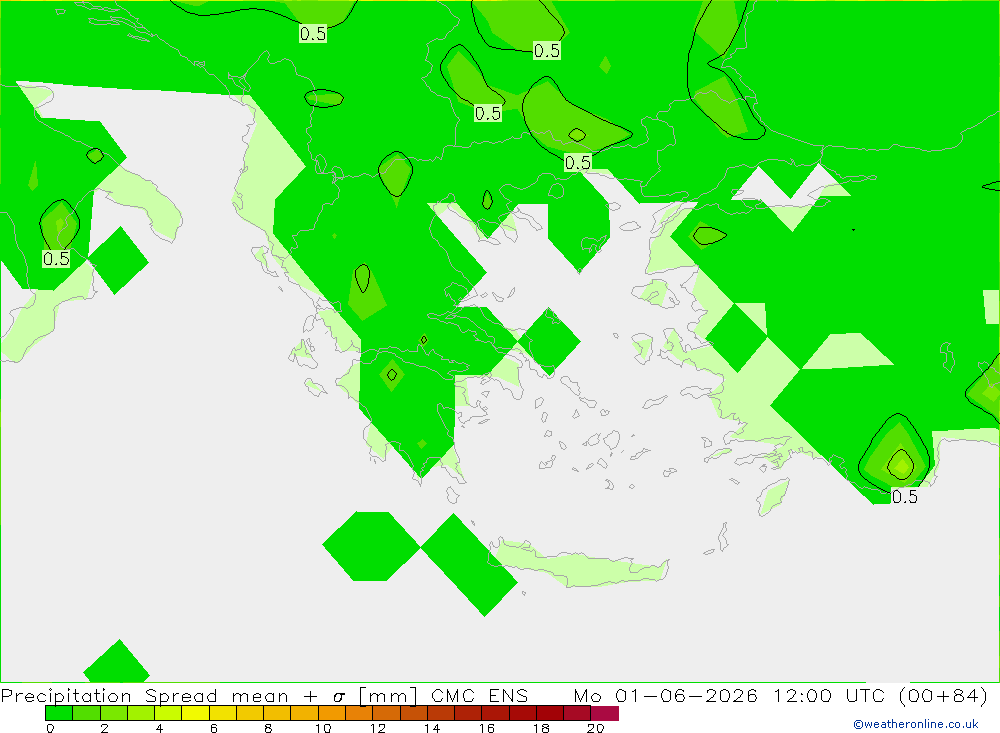This screenshot has height=733, width=1000.
Task: Click legend scale number "6"
Action: coord(214,728)
